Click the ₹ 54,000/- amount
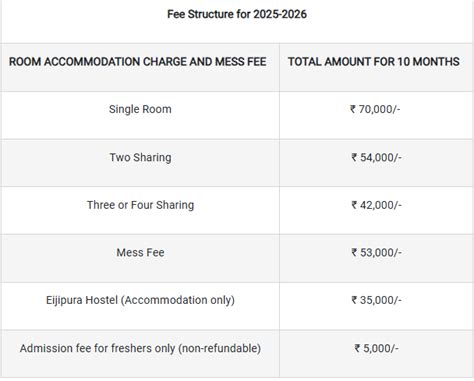The height and width of the screenshot is (381, 474). 376,157
